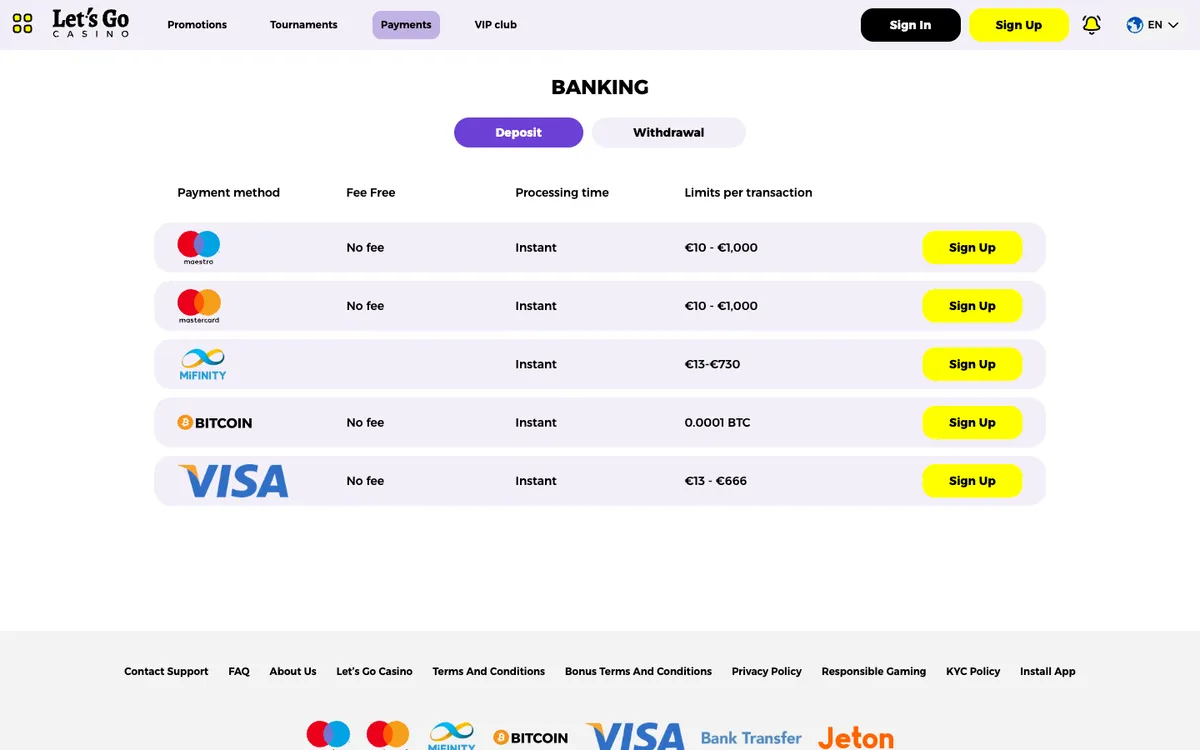Viewport: 1200px width, 750px height.
Task: Click the BANKING page heading
Action: tap(600, 87)
